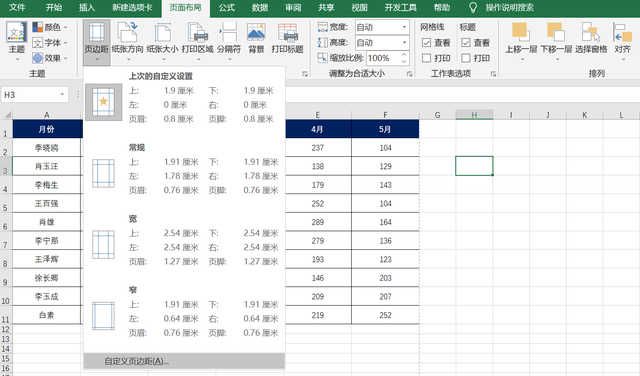Click Custom Margins (自定义页边距) entry
The height and width of the screenshot is (376, 640).
[184, 361]
